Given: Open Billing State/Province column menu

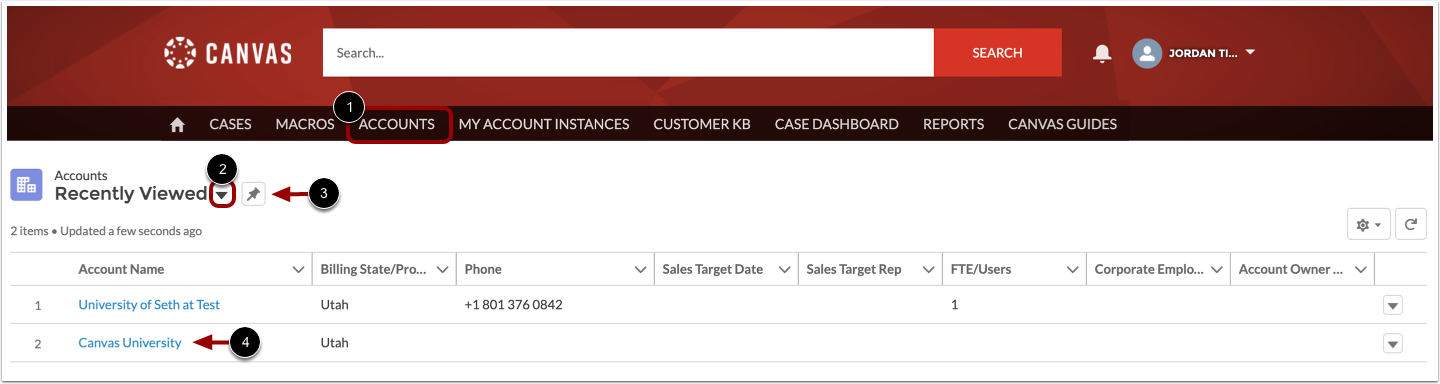Looking at the screenshot, I should point(442,269).
